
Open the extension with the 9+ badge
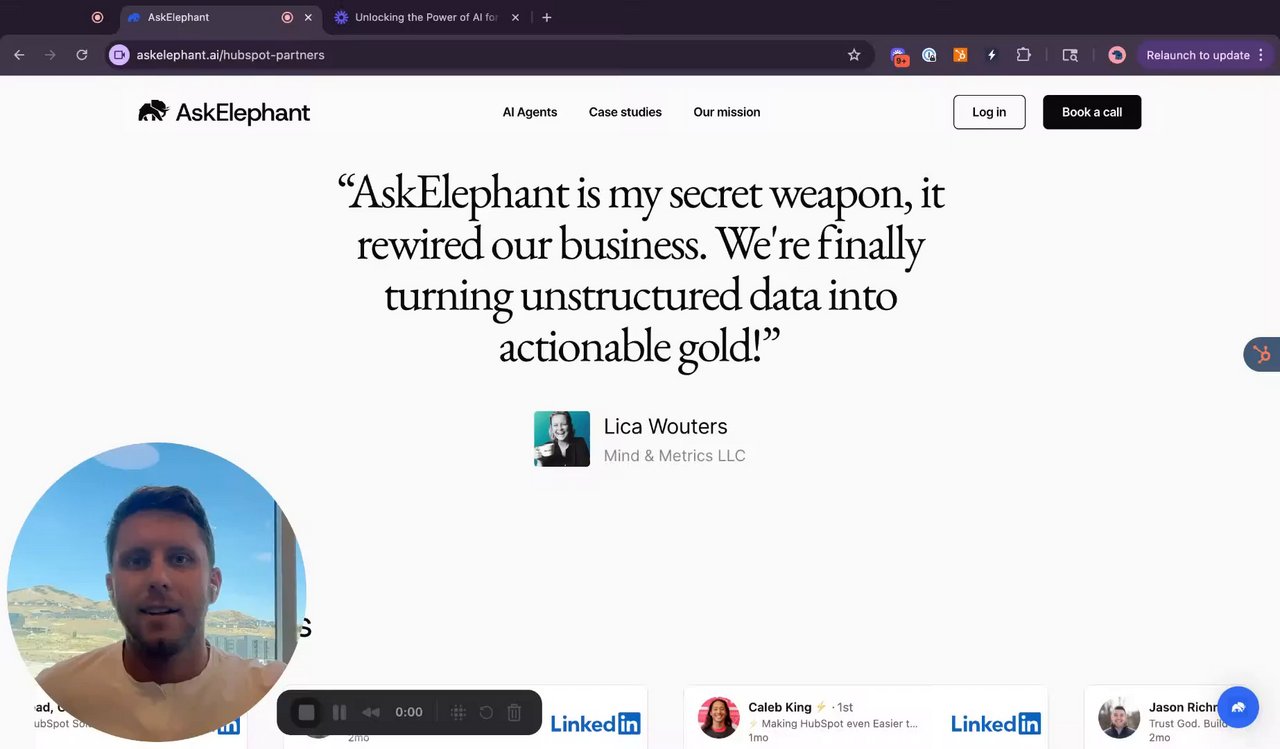[899, 56]
